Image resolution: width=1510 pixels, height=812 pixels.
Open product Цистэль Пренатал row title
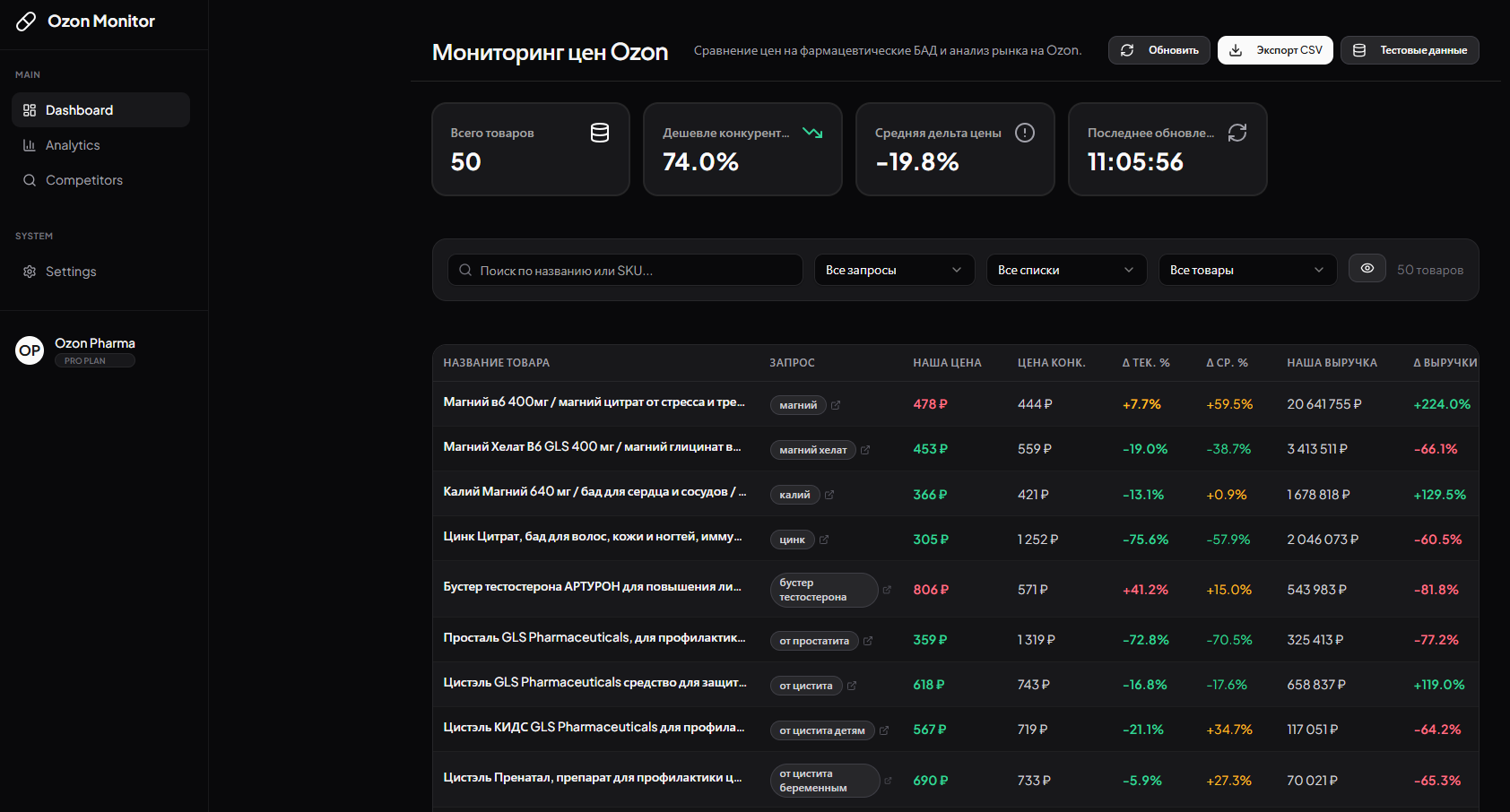594,778
